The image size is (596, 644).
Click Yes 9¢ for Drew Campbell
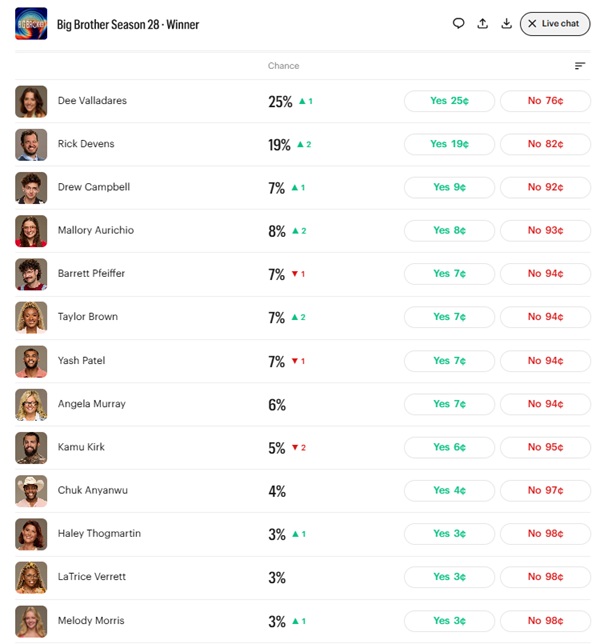click(449, 187)
